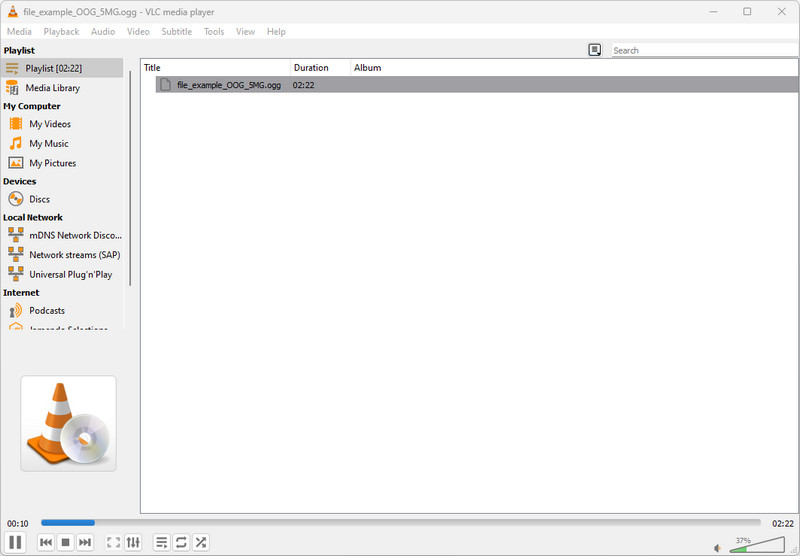Toggle the total time label 02:22
This screenshot has height=556, width=800.
[x=783, y=524]
